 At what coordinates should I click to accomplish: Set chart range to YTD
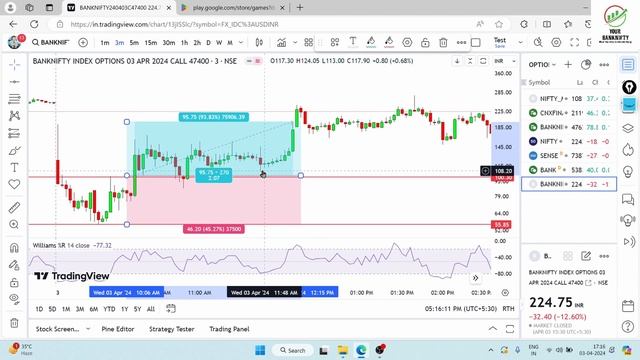pos(109,309)
